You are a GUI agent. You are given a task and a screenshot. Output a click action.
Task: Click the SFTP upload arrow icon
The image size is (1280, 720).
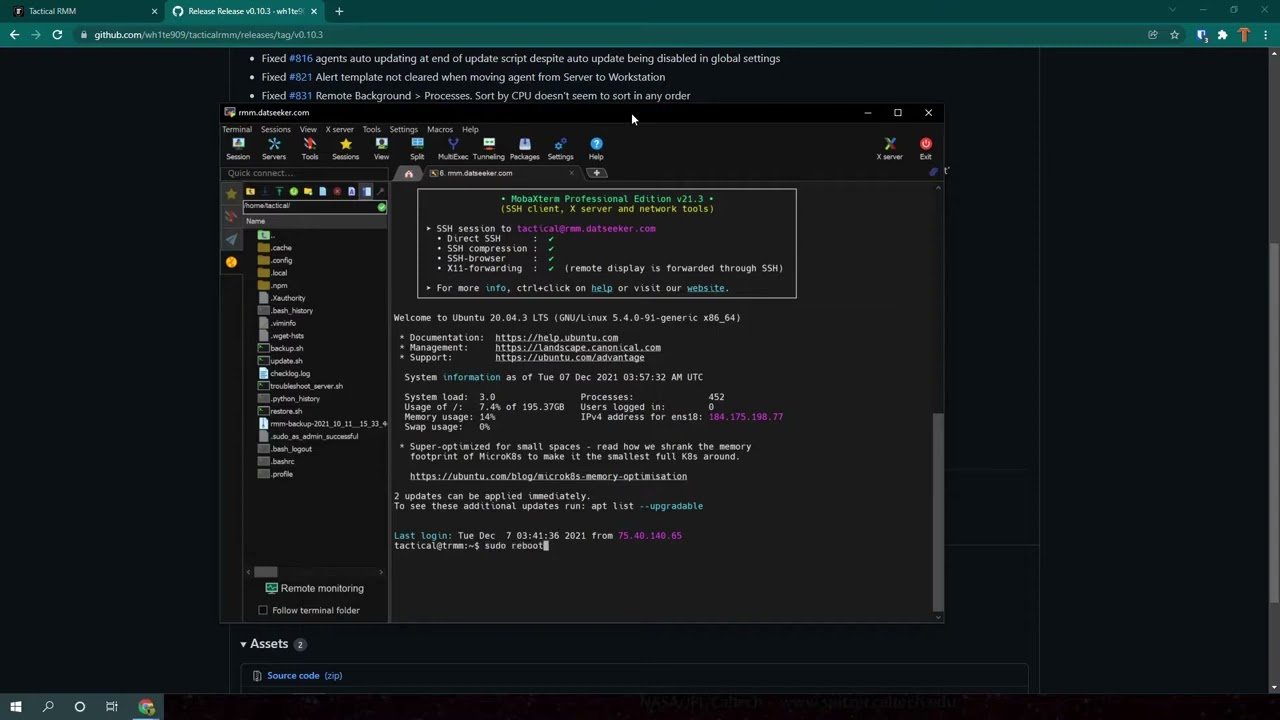coord(279,191)
